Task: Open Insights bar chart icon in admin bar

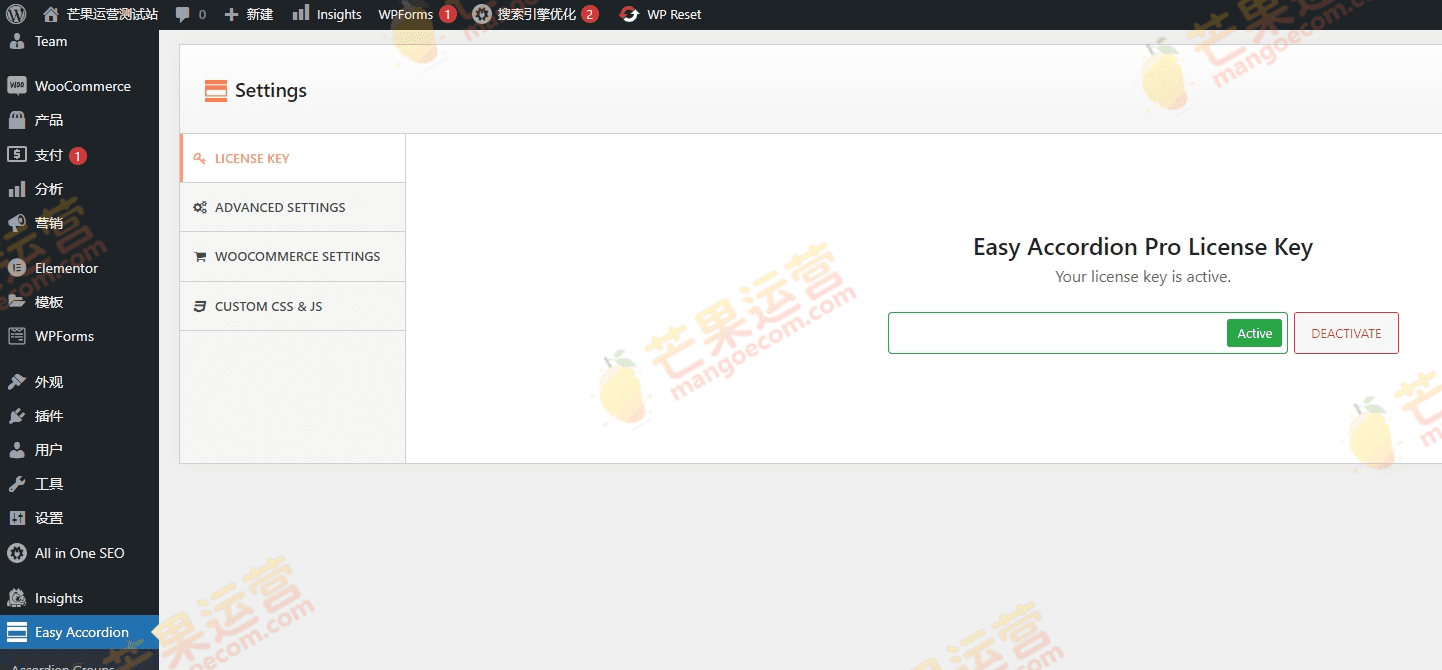Action: tap(300, 13)
